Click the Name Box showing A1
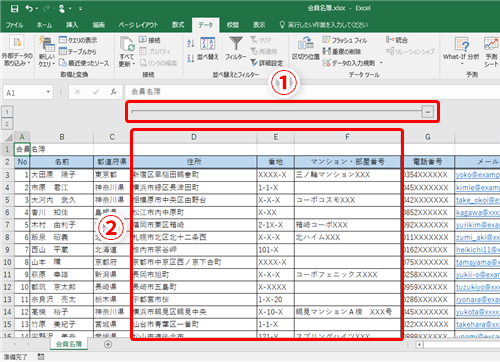Viewport: 500px width, 362px height. pos(24,93)
